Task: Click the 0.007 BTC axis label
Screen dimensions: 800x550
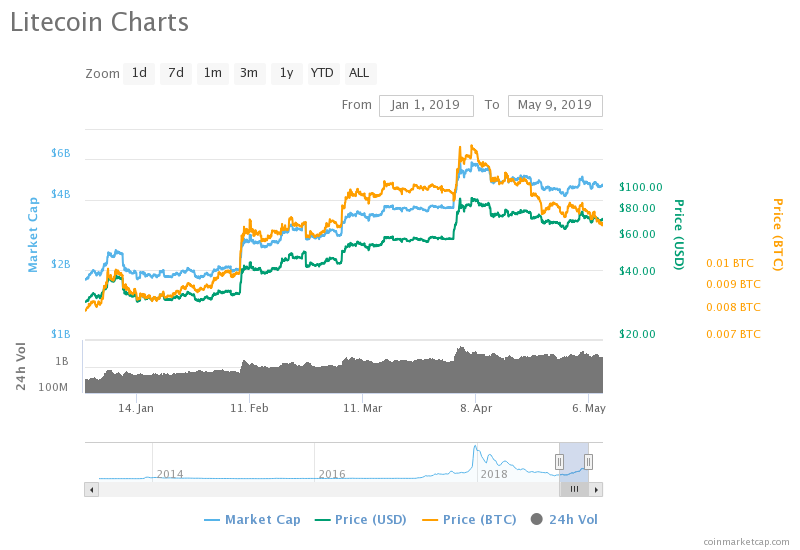Action: (733, 335)
